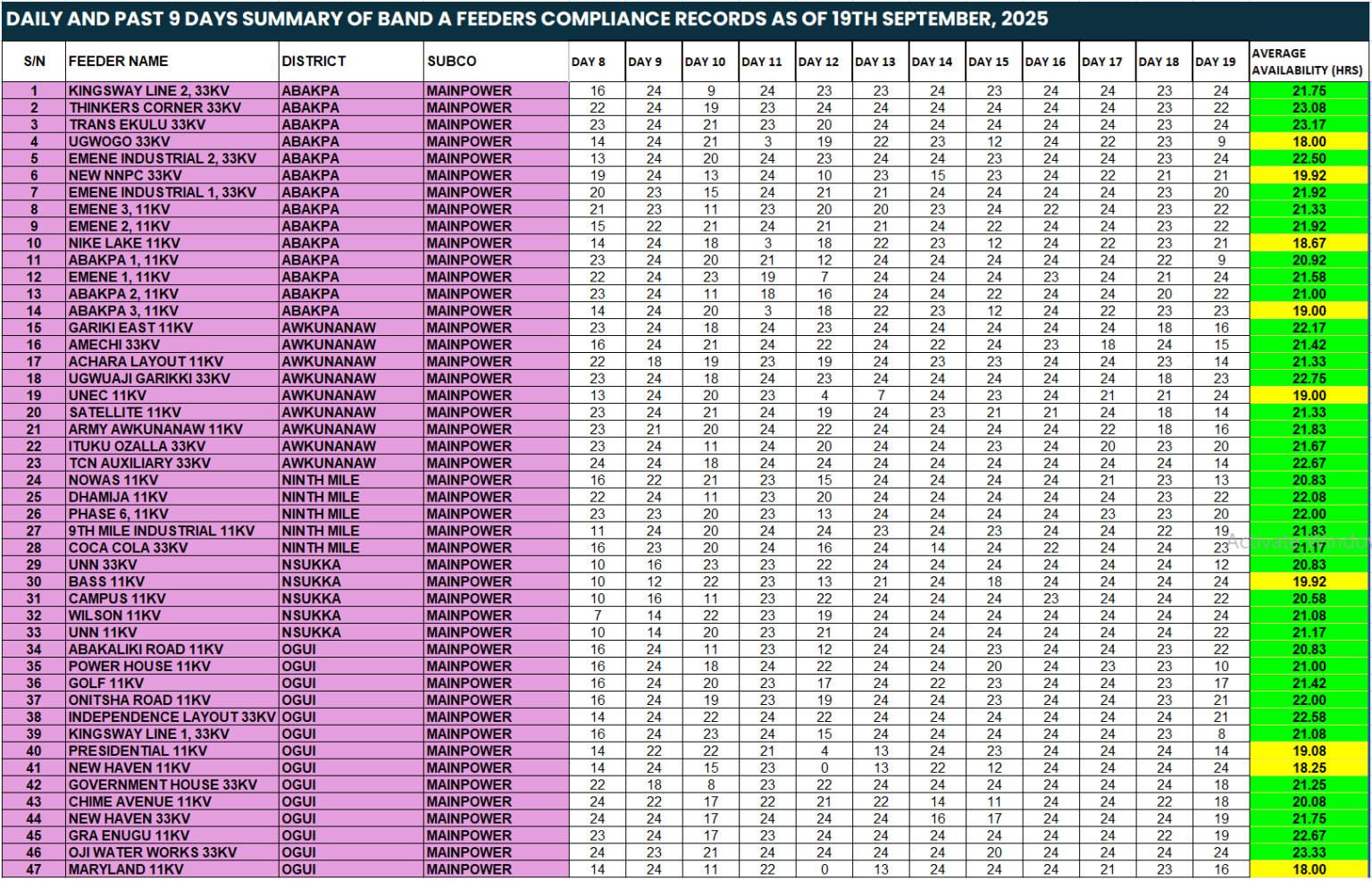Select the green 23.08 average availability cell
This screenshot has height=881, width=1372.
[x=1309, y=108]
